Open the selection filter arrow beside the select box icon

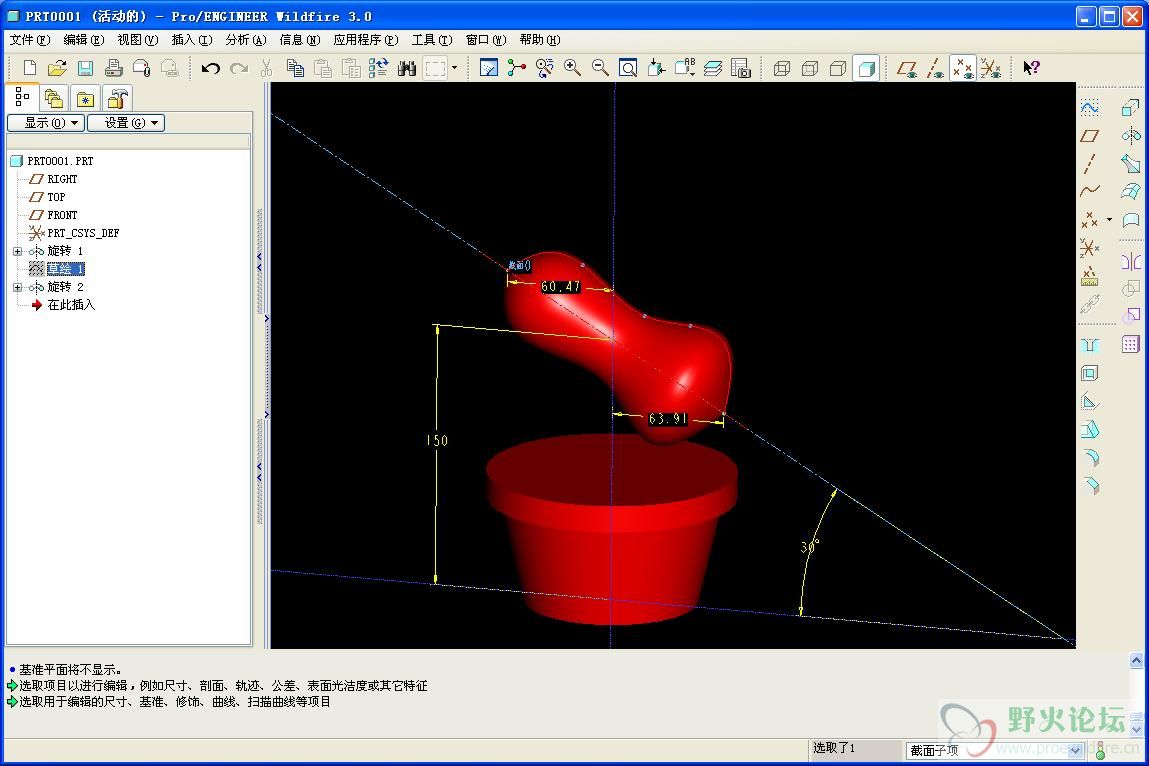tap(455, 68)
